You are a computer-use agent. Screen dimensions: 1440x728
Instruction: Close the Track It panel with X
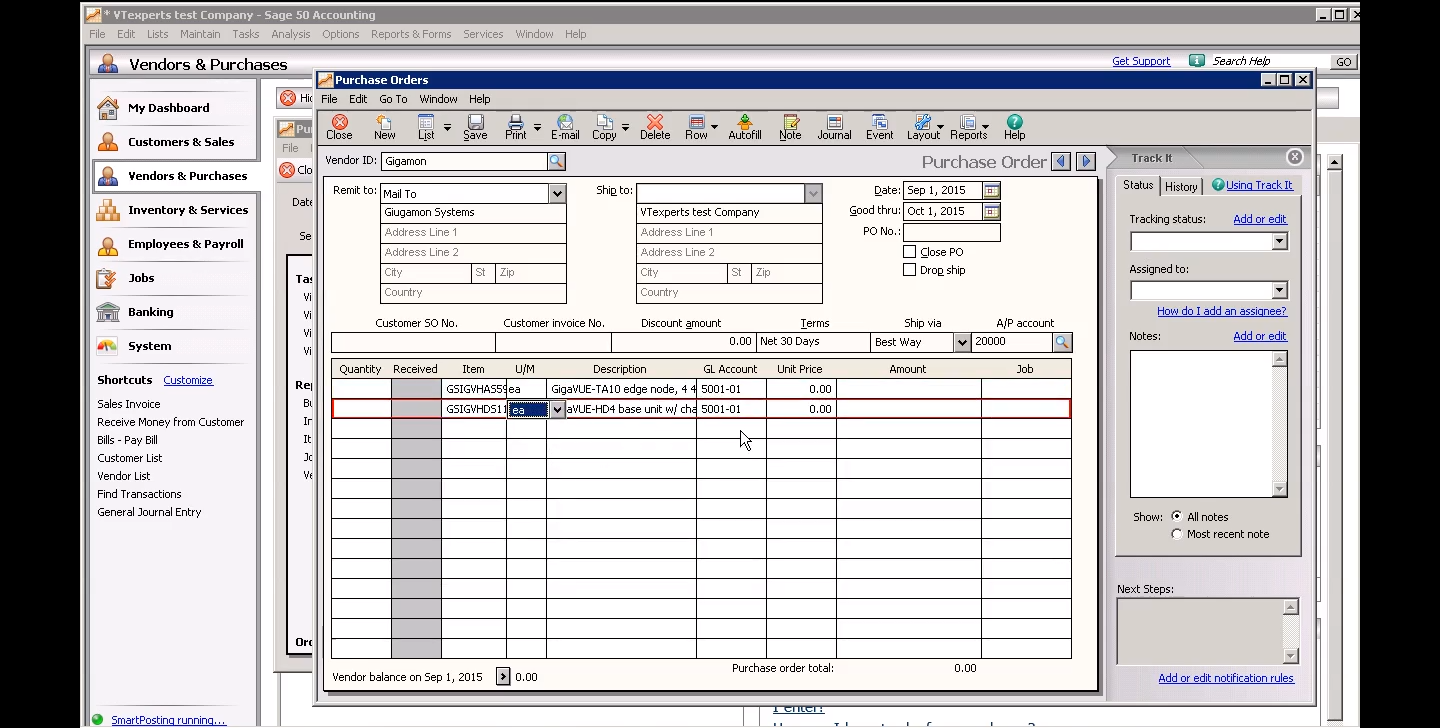[1295, 157]
